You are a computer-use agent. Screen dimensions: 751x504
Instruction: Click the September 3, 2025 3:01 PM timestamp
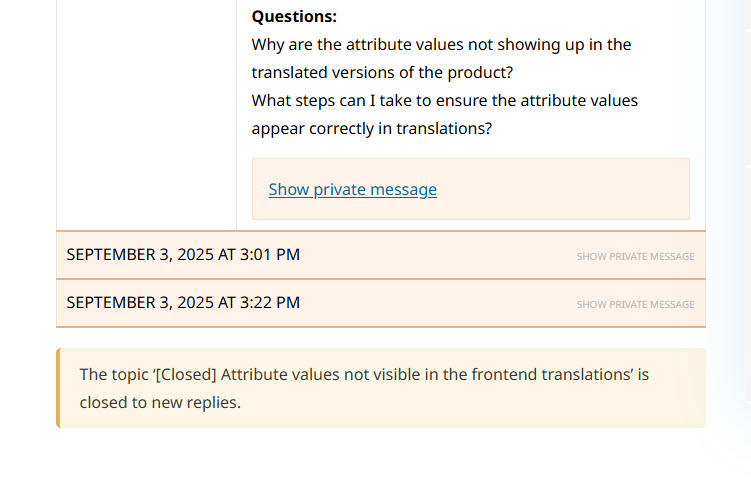(x=183, y=255)
